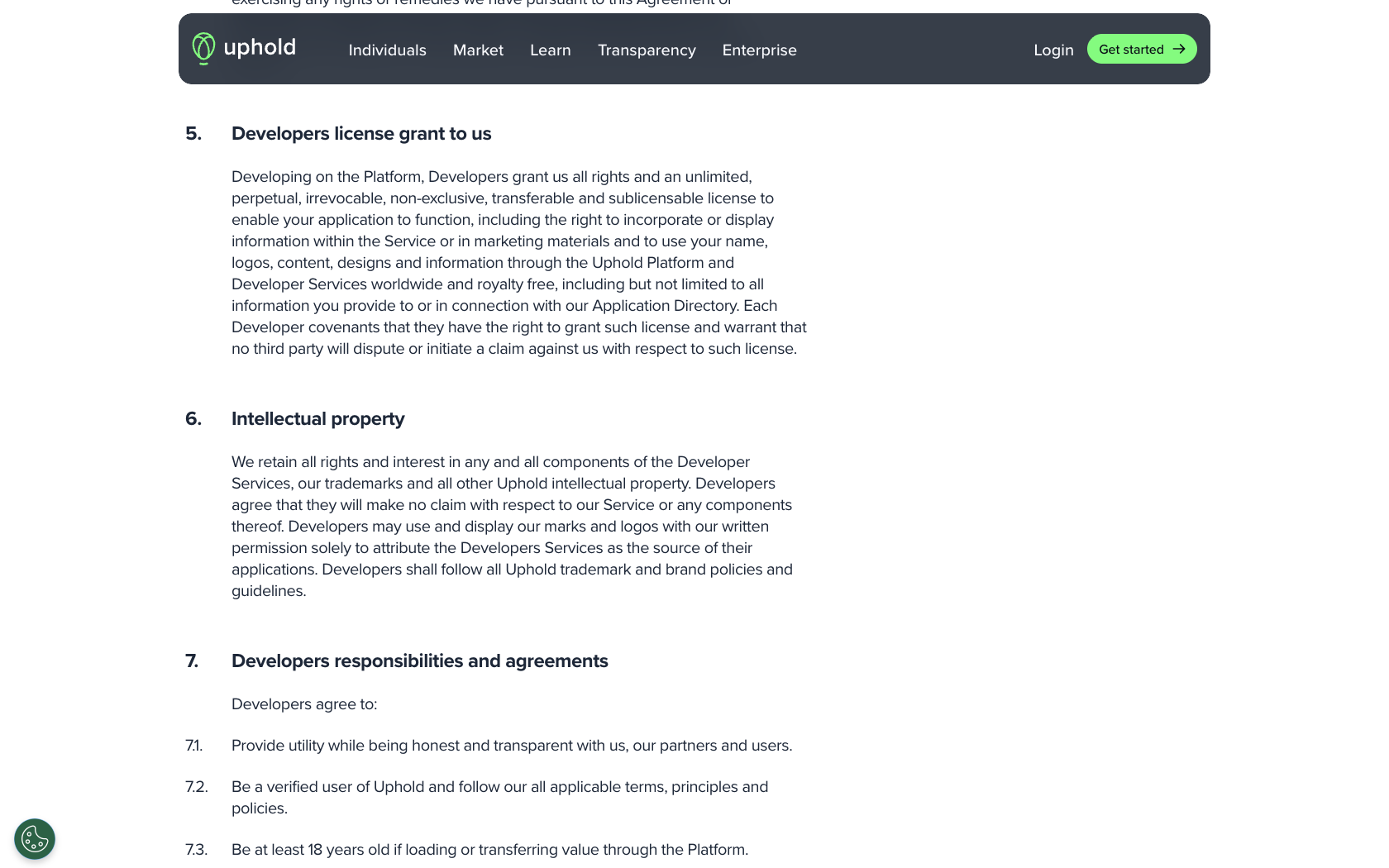The width and height of the screenshot is (1389, 868).
Task: Click the 'Intellectual property' section heading
Action: [x=317, y=419]
